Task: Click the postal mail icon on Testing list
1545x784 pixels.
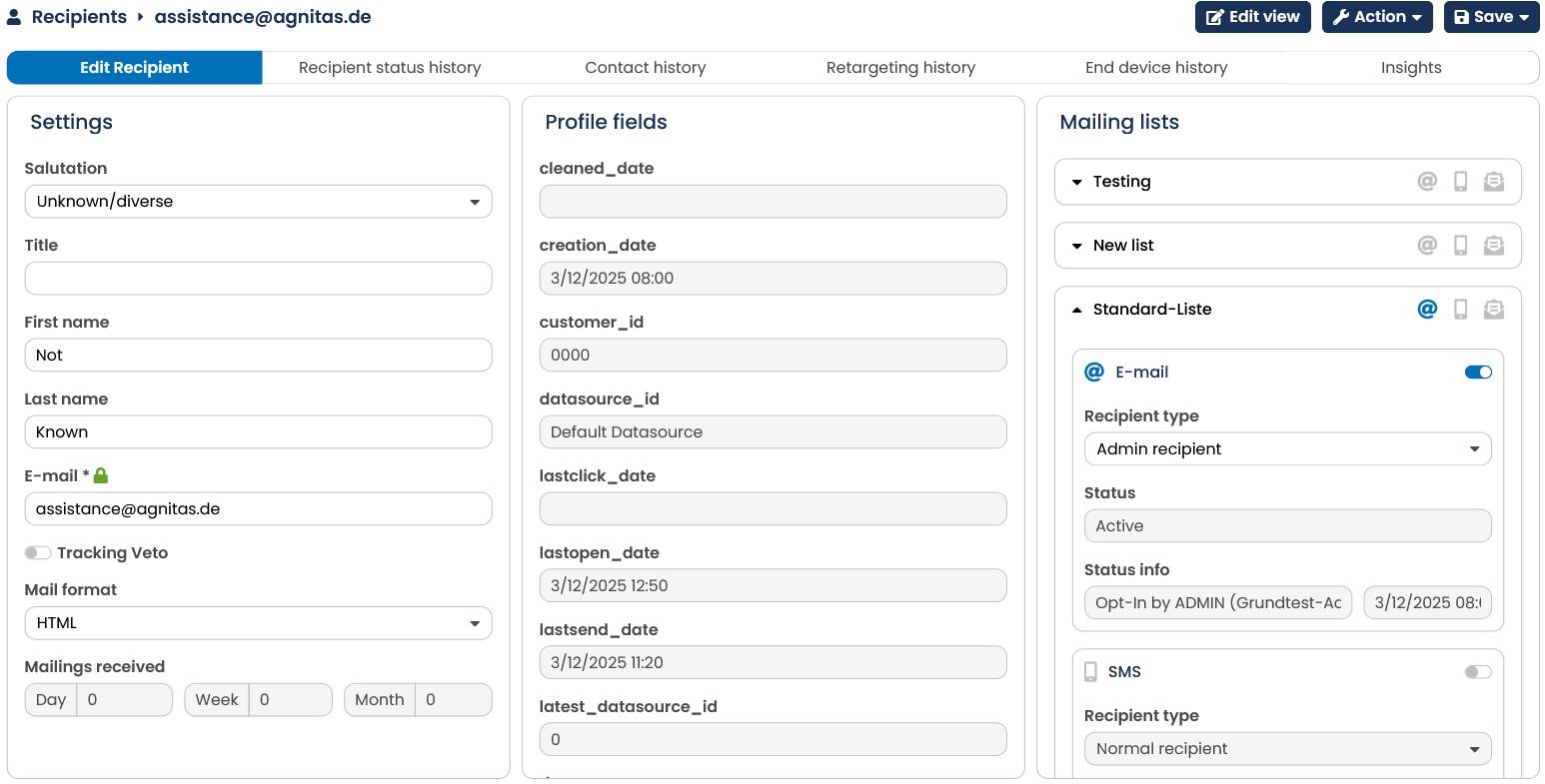Action: 1494,182
